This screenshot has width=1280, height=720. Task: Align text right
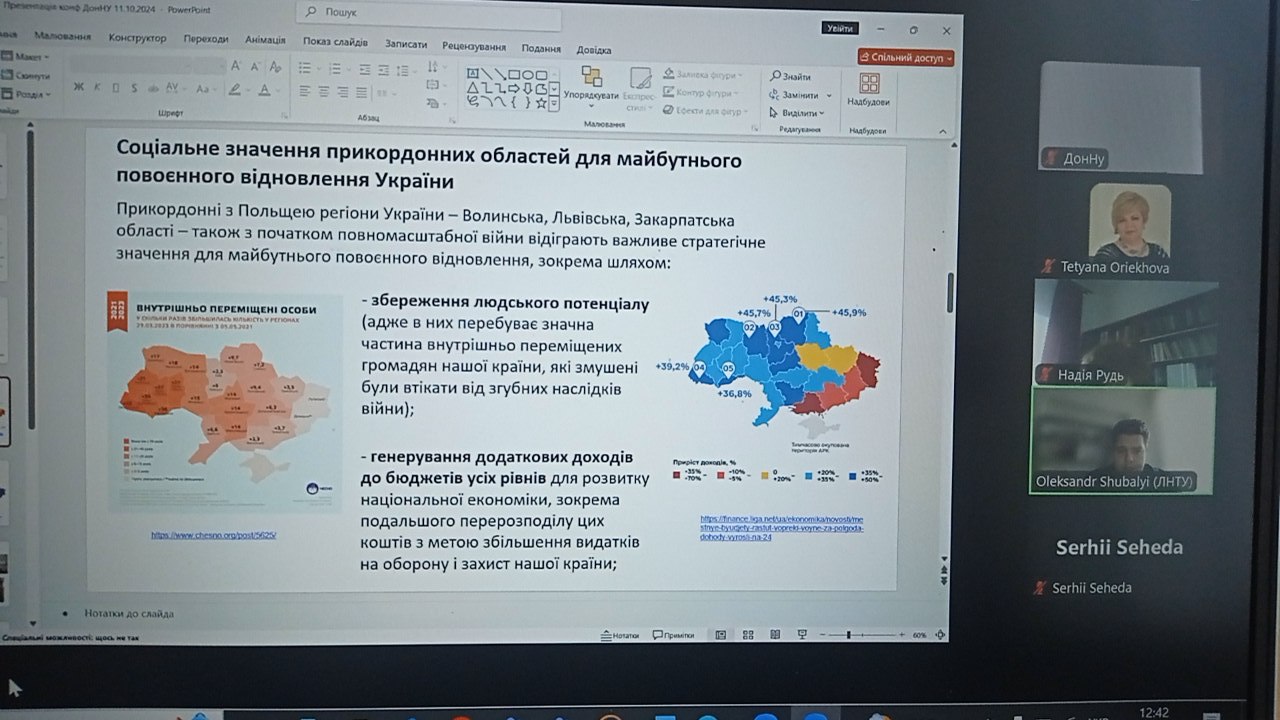click(342, 91)
